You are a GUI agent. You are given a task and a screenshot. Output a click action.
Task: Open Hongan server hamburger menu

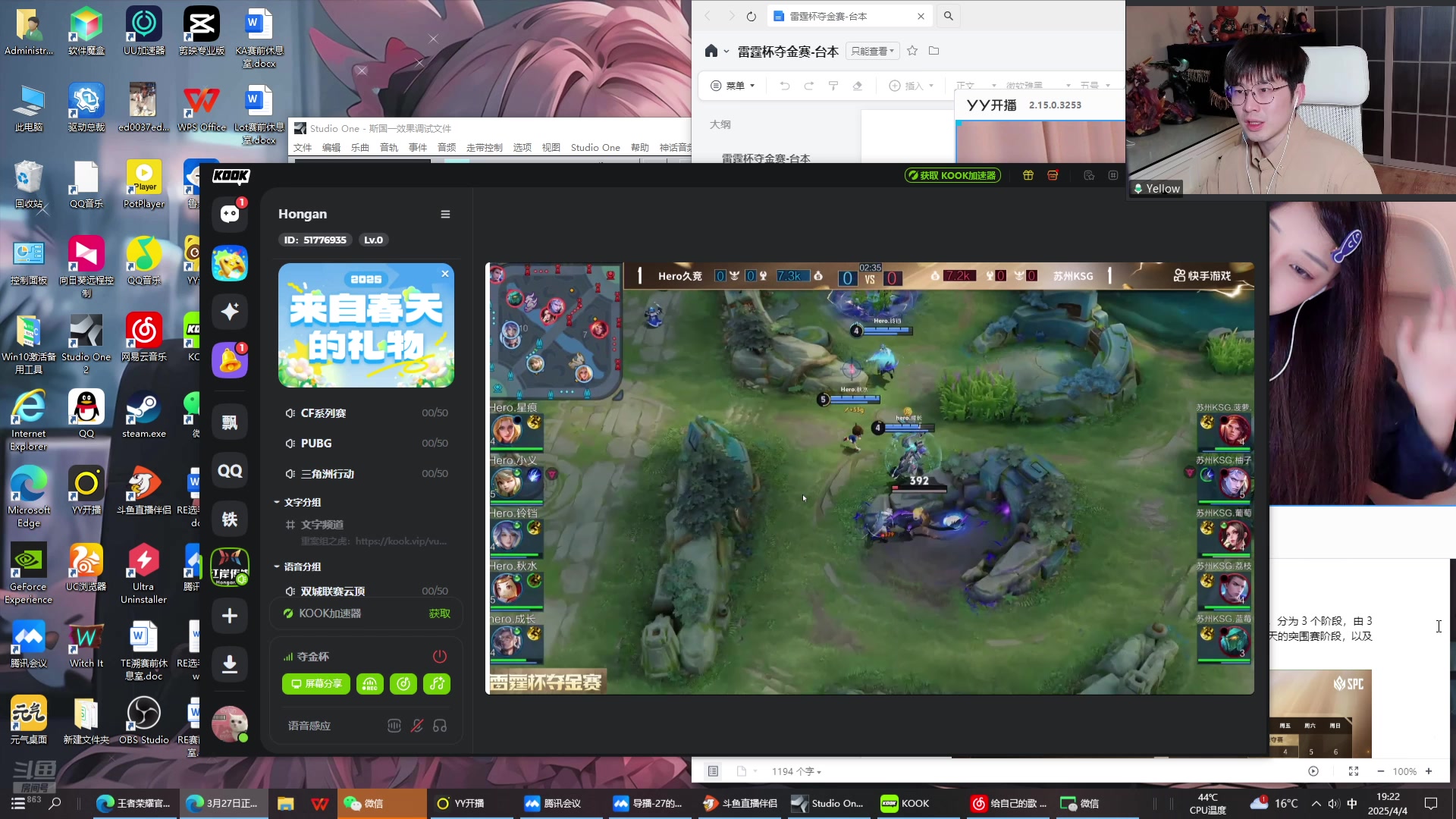(x=445, y=215)
